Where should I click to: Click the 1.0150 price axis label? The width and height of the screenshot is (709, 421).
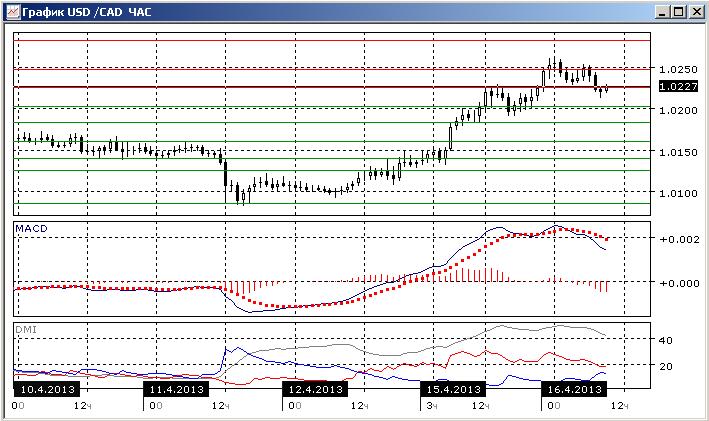pos(678,152)
